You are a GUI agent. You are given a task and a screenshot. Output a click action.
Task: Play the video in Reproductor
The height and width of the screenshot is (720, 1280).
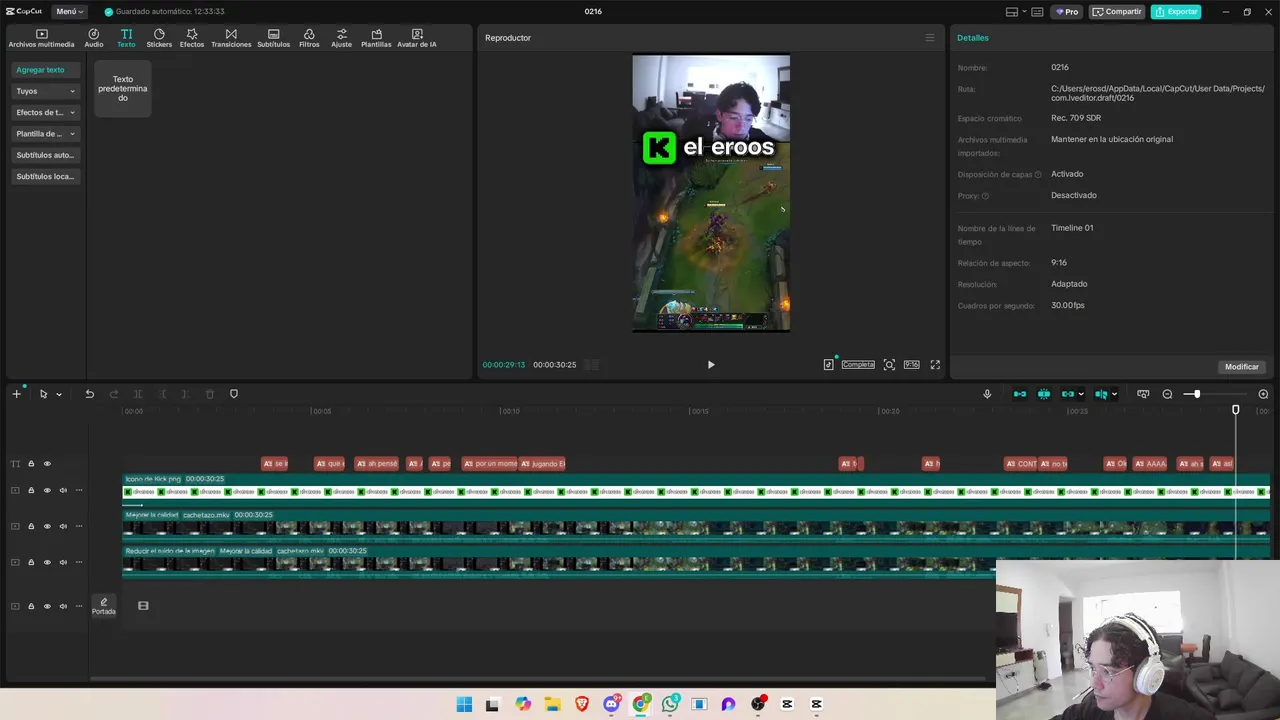click(x=711, y=365)
